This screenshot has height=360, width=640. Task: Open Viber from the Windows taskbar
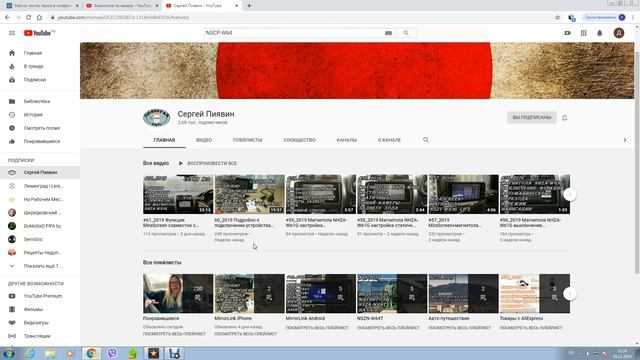[x=112, y=353]
